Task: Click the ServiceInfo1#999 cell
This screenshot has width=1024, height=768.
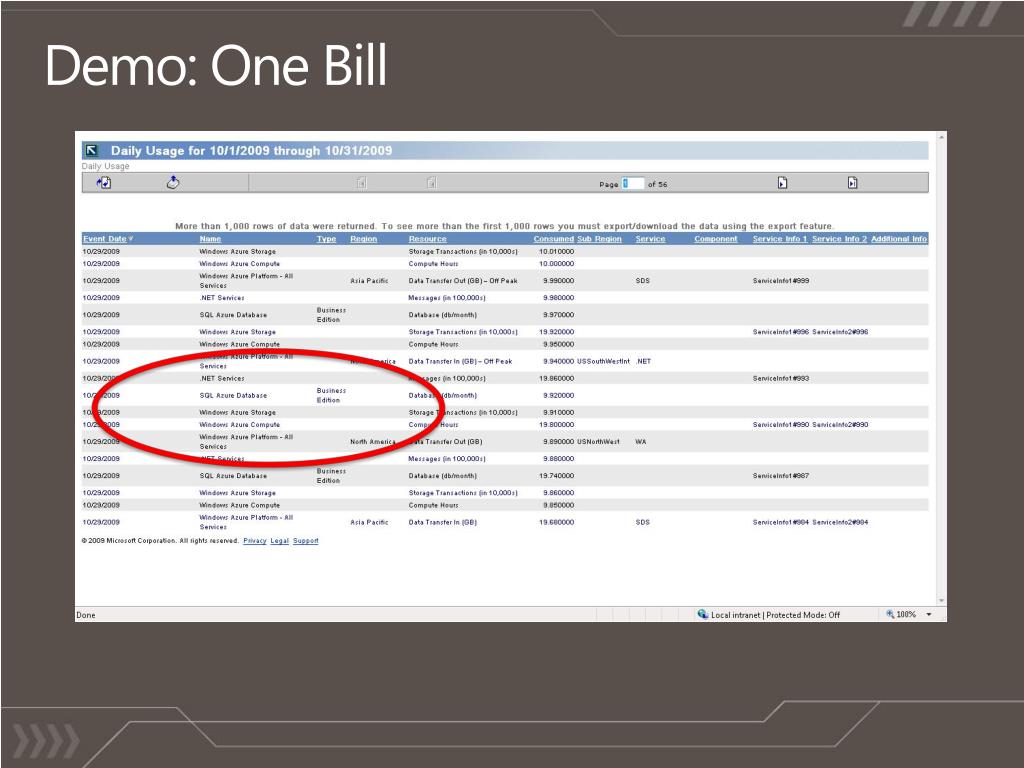Action: 780,281
